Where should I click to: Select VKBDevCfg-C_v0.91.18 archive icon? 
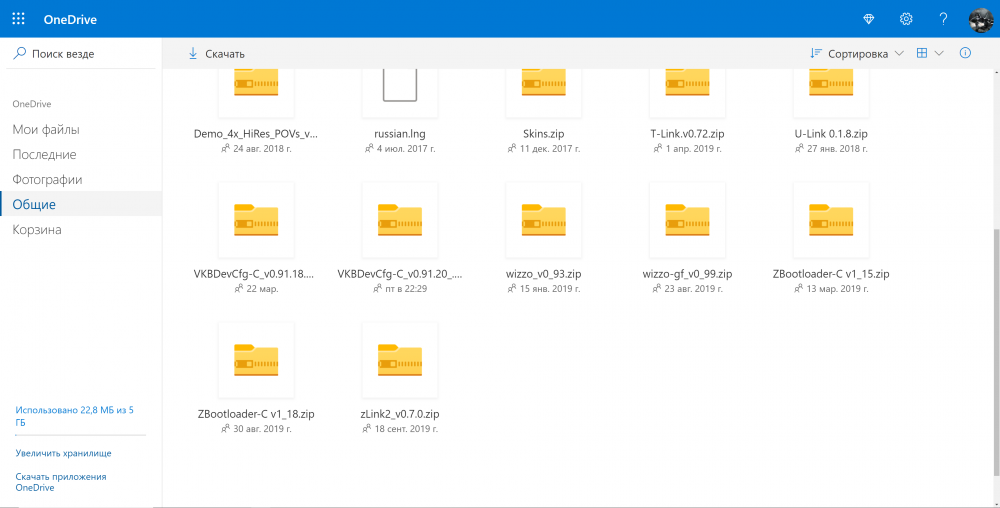pyautogui.click(x=256, y=220)
